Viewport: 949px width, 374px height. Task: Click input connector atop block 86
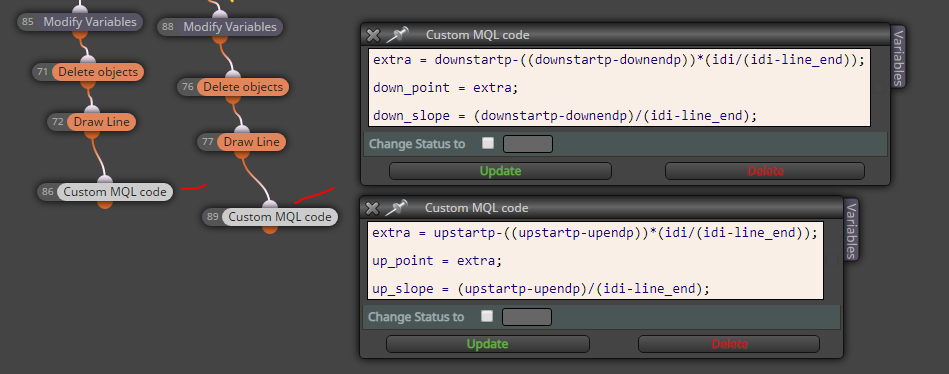(x=105, y=180)
